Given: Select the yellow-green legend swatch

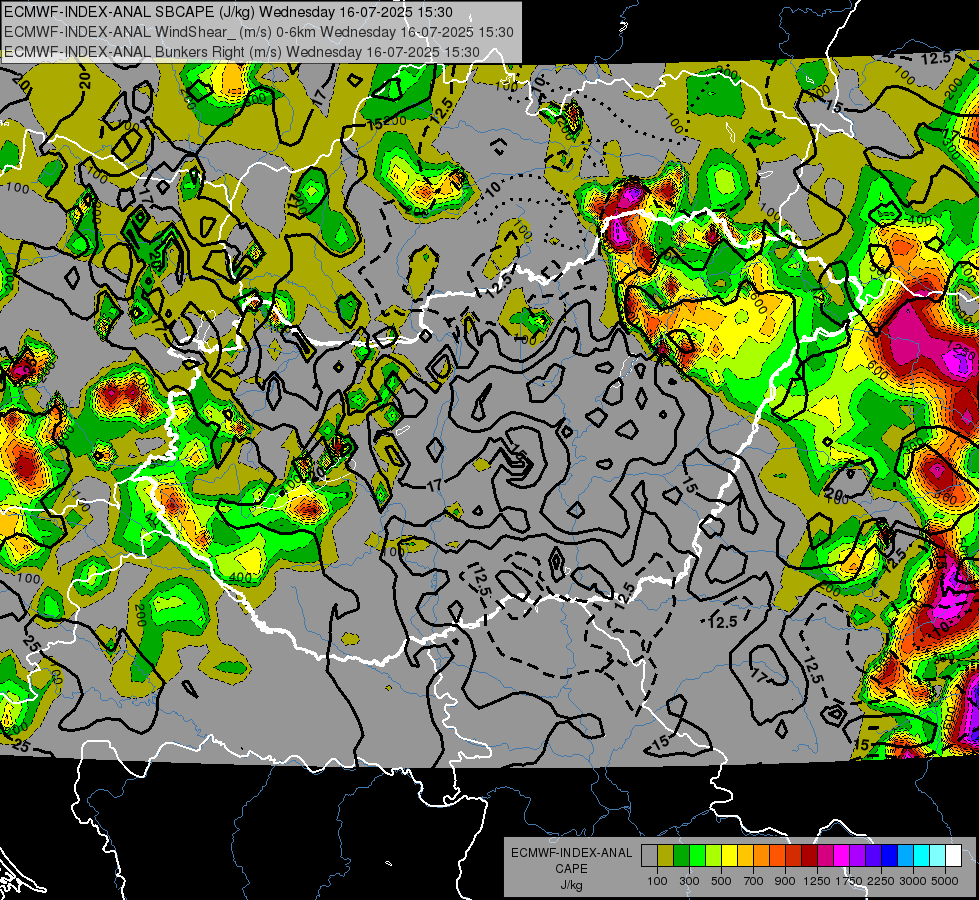Looking at the screenshot, I should click(x=713, y=855).
